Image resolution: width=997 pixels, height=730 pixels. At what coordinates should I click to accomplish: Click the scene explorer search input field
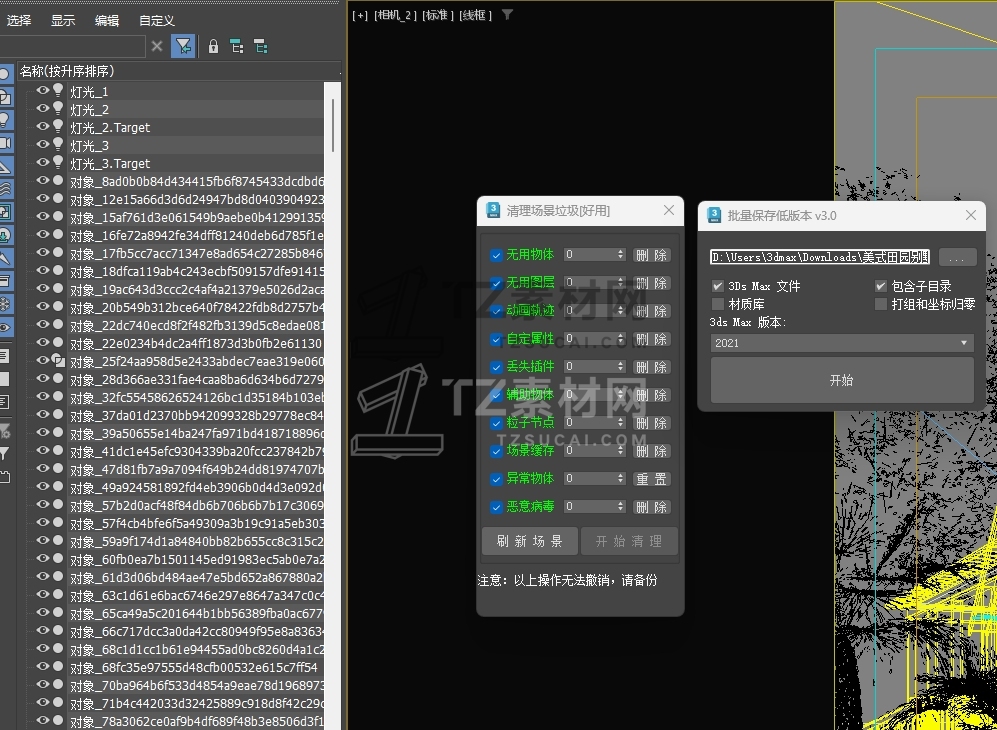pyautogui.click(x=72, y=46)
